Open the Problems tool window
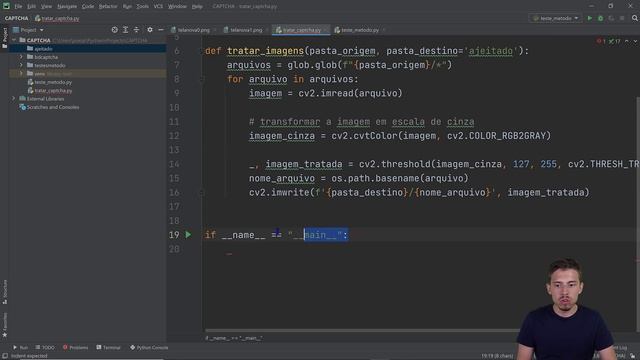Screen dimensions: 640x360 click(x=76, y=347)
